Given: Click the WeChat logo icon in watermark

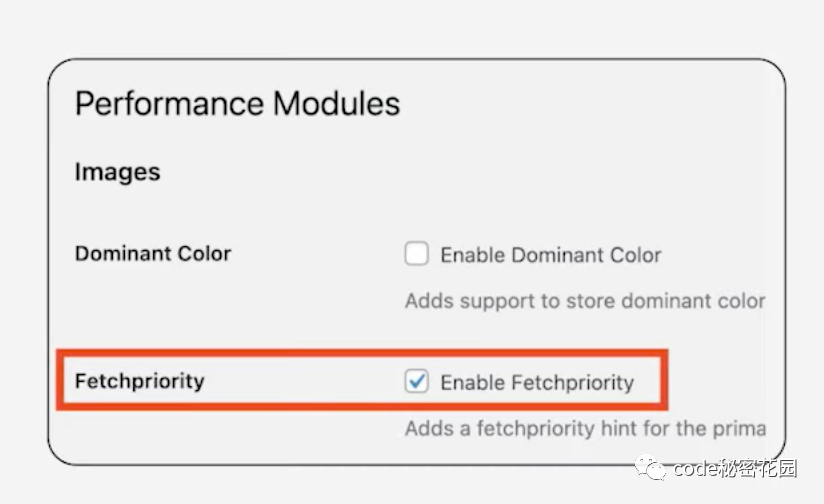Looking at the screenshot, I should coord(653,468).
